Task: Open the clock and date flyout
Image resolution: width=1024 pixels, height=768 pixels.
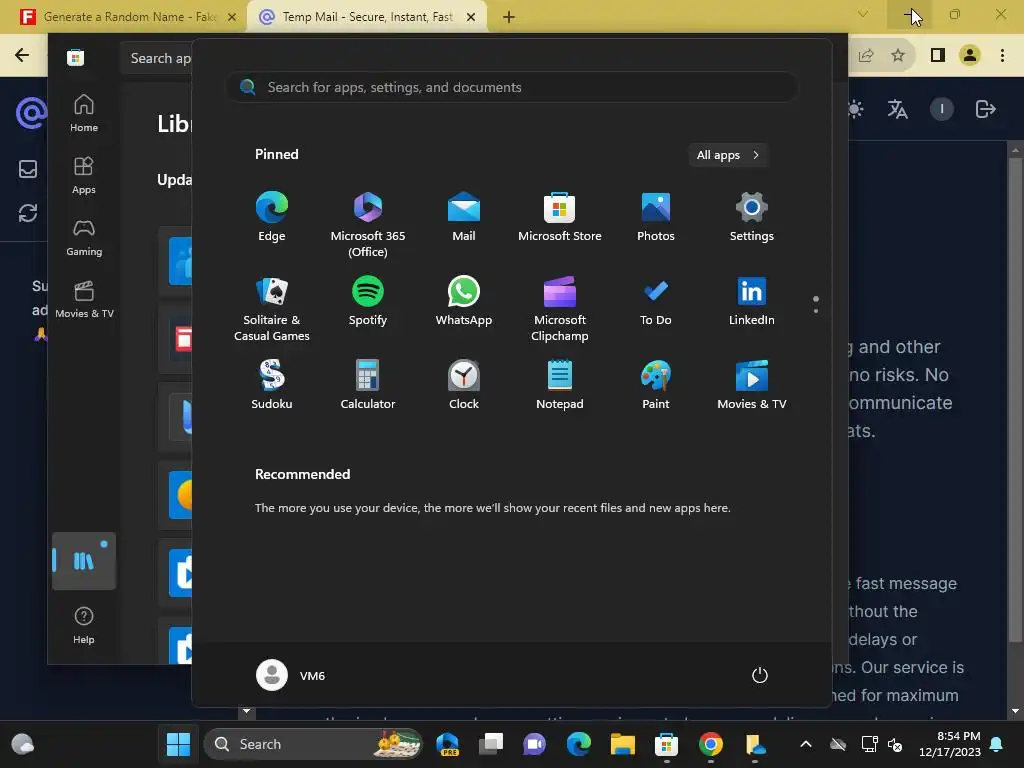Action: tap(950, 744)
